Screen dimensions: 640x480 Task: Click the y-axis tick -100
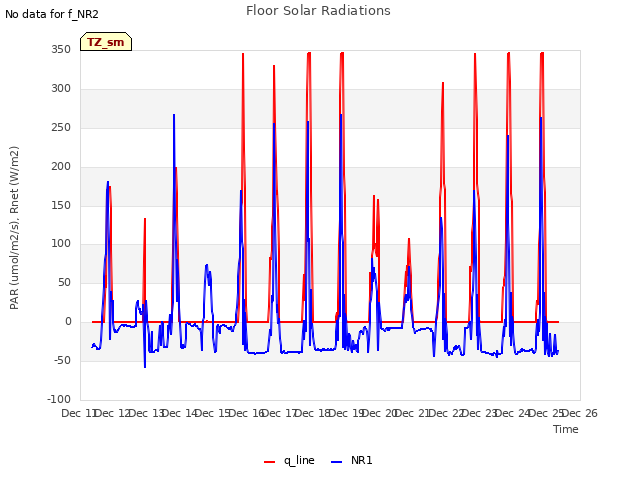(x=59, y=399)
